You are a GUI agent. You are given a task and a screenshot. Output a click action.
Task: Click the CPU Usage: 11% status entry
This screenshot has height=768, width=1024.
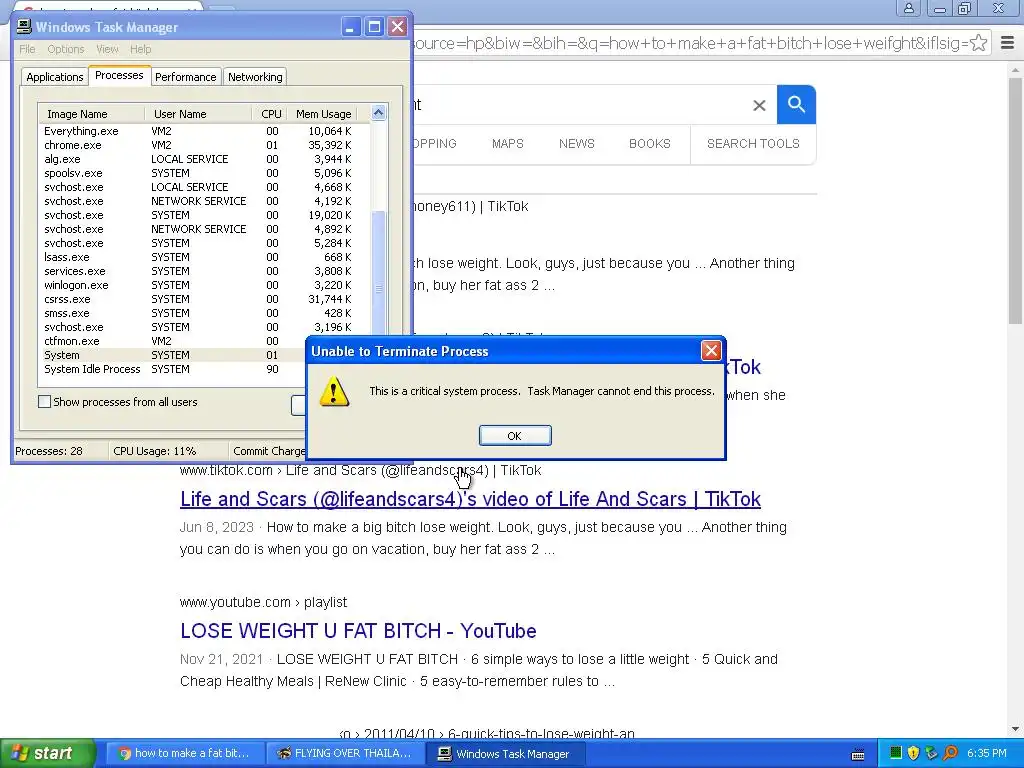pyautogui.click(x=155, y=451)
